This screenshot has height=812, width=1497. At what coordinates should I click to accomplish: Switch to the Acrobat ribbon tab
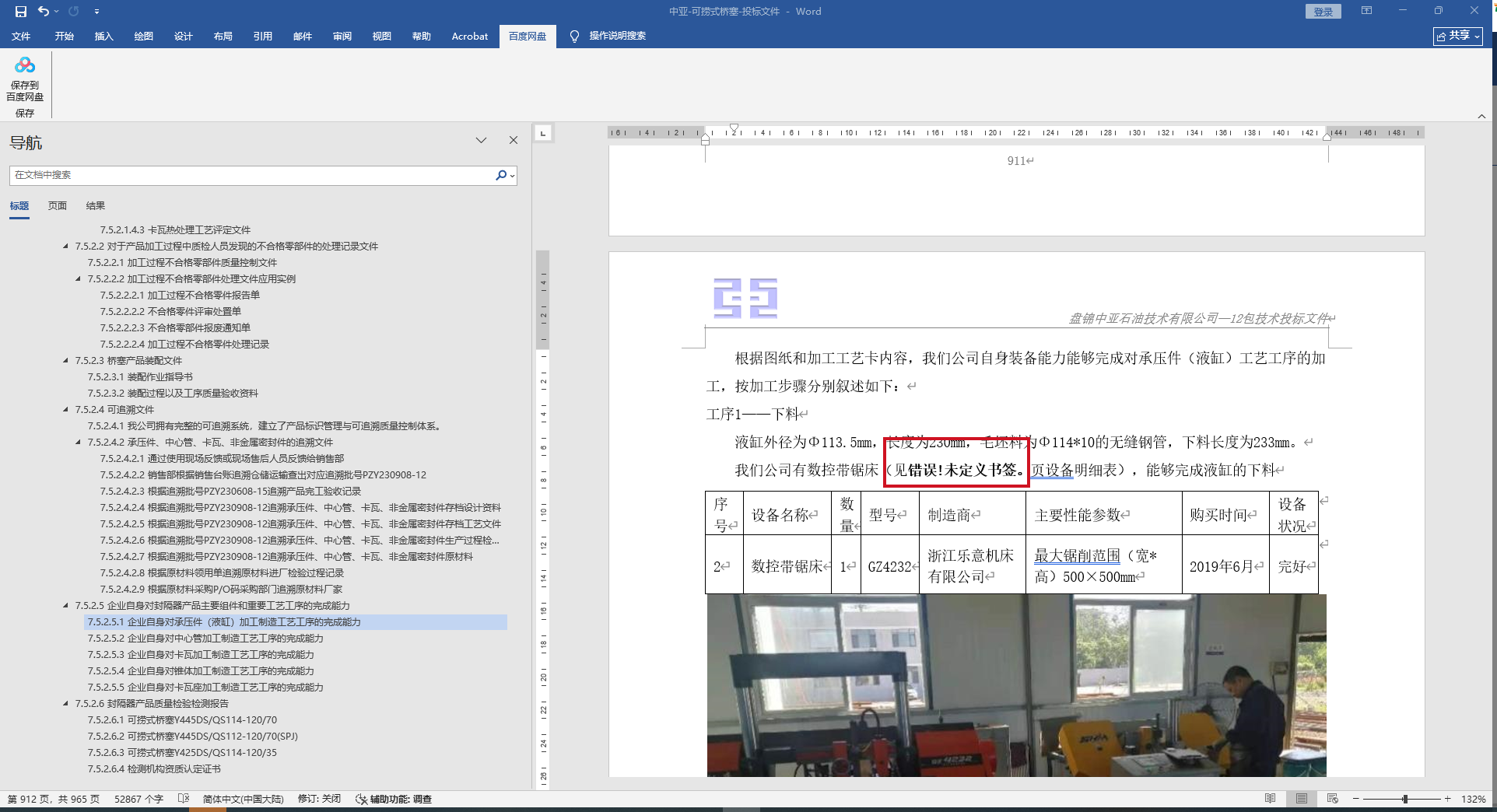tap(470, 36)
